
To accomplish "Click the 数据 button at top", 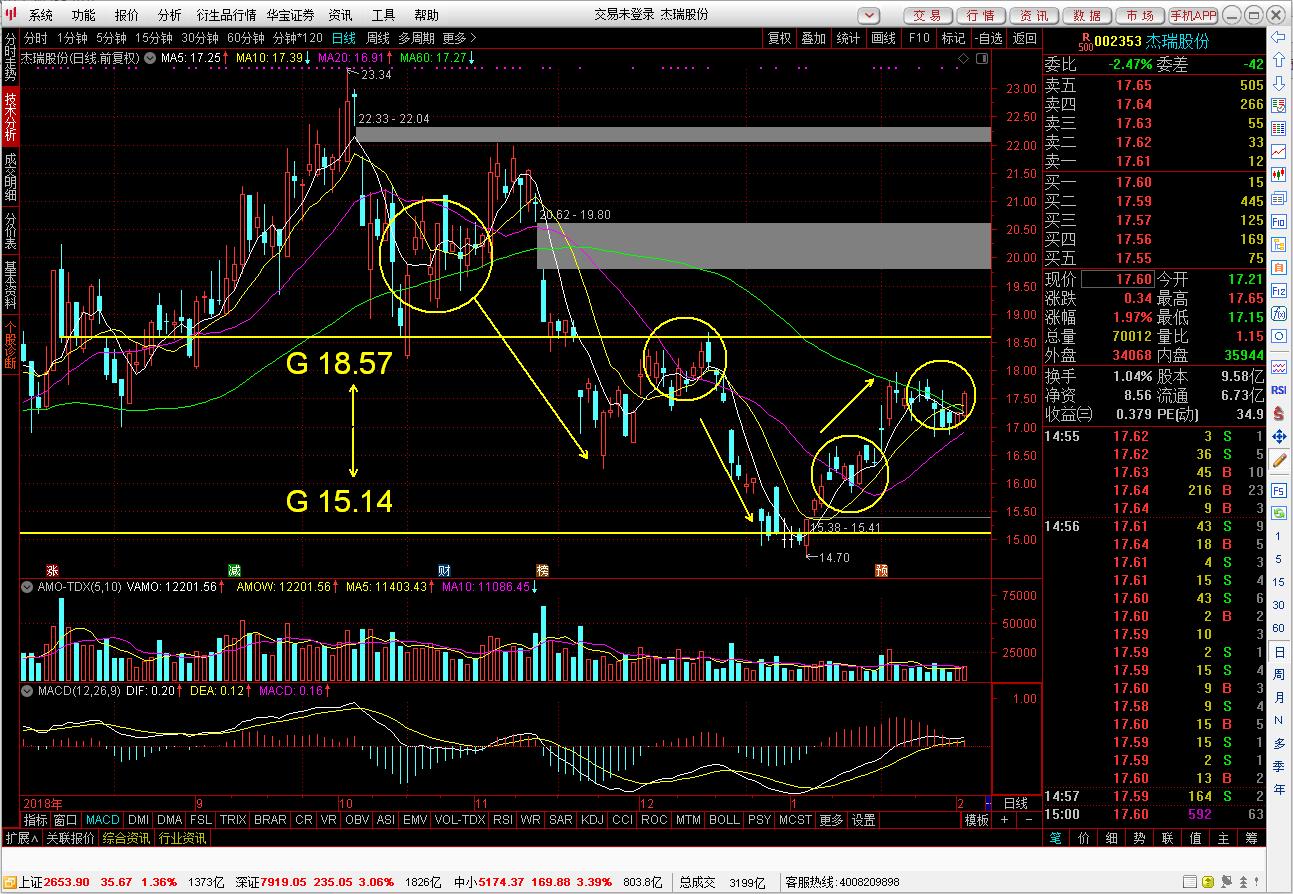I will [x=1087, y=15].
